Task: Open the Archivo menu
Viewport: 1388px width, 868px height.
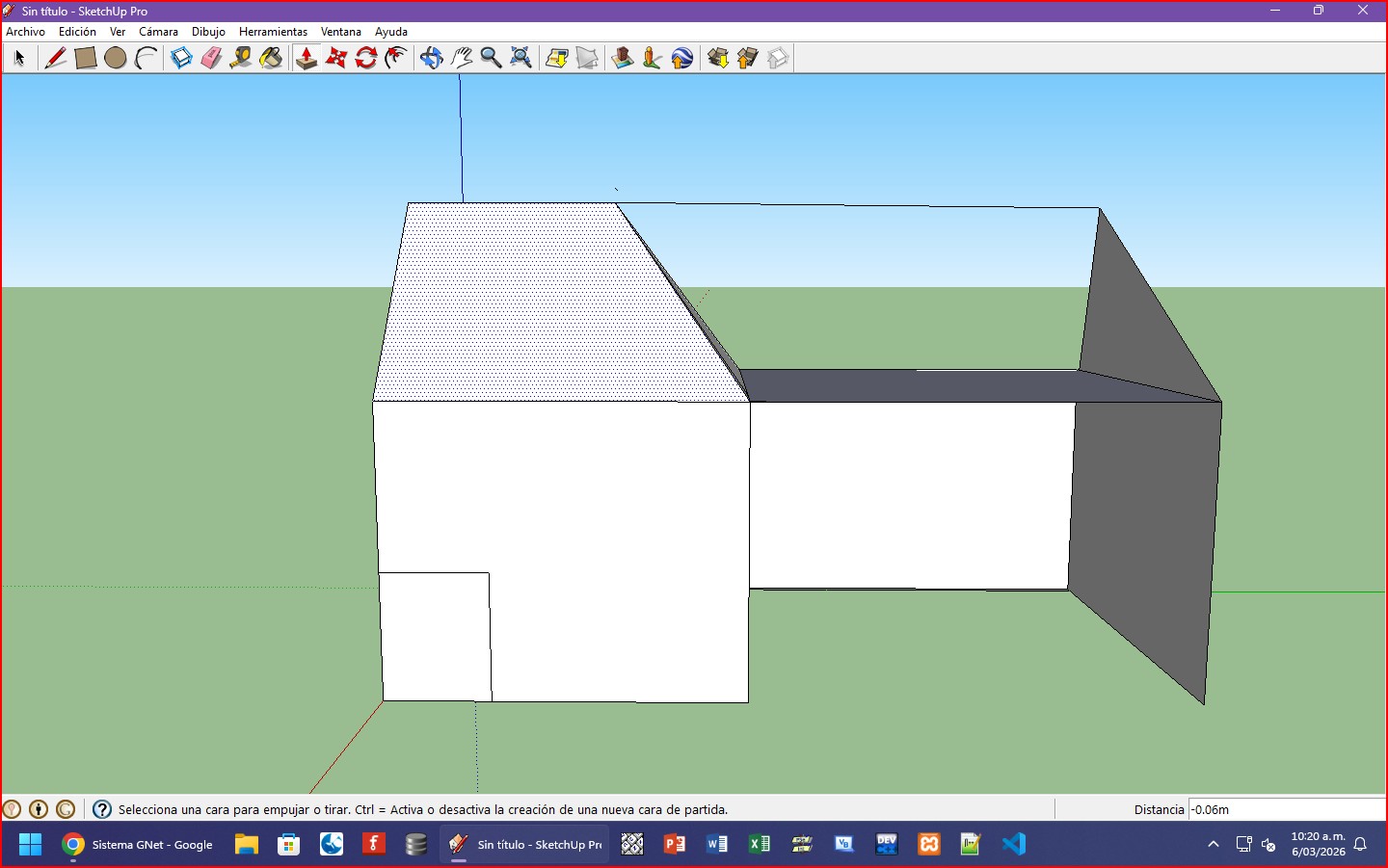Action: (x=26, y=32)
